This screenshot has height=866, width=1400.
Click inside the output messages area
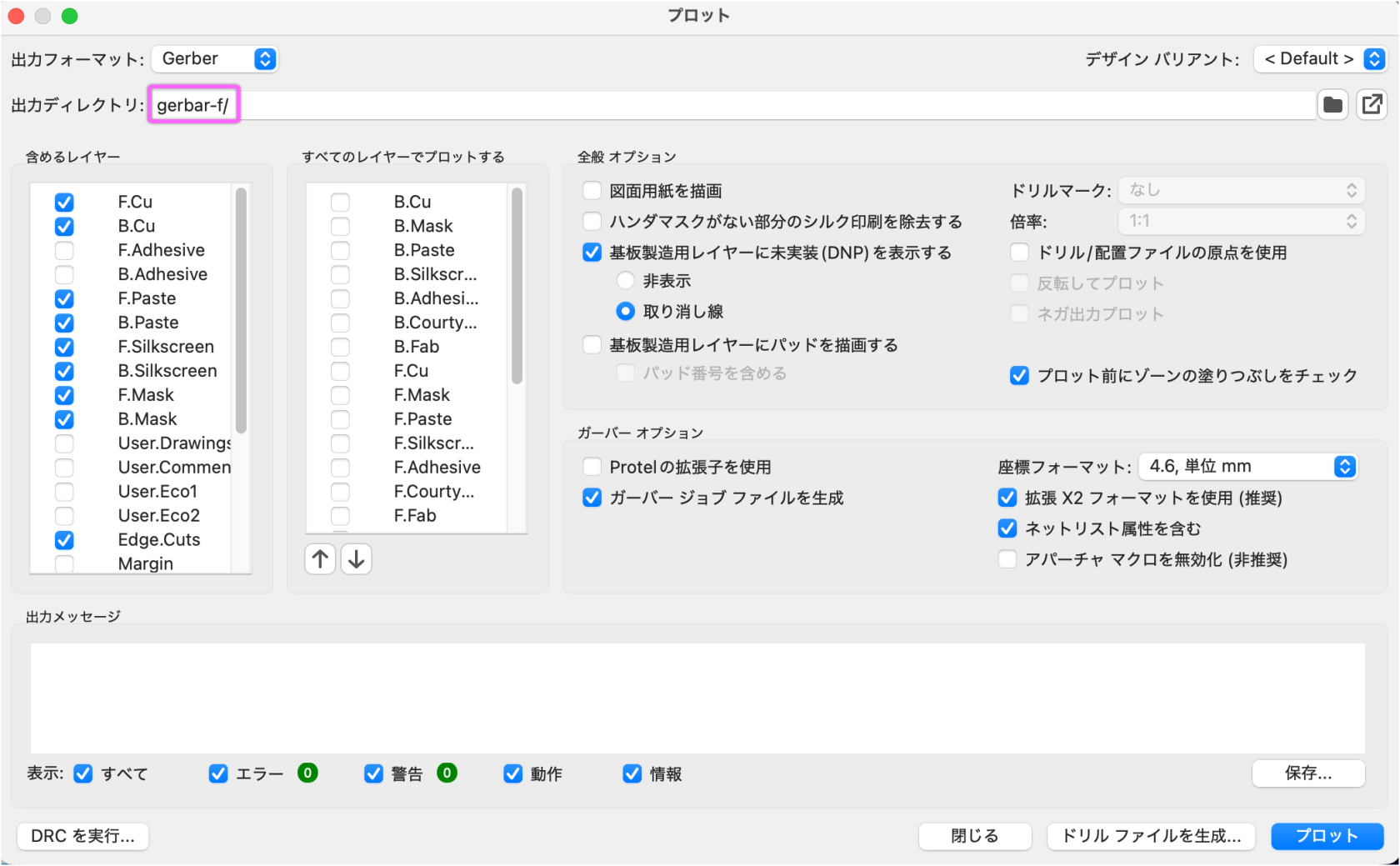pyautogui.click(x=697, y=698)
